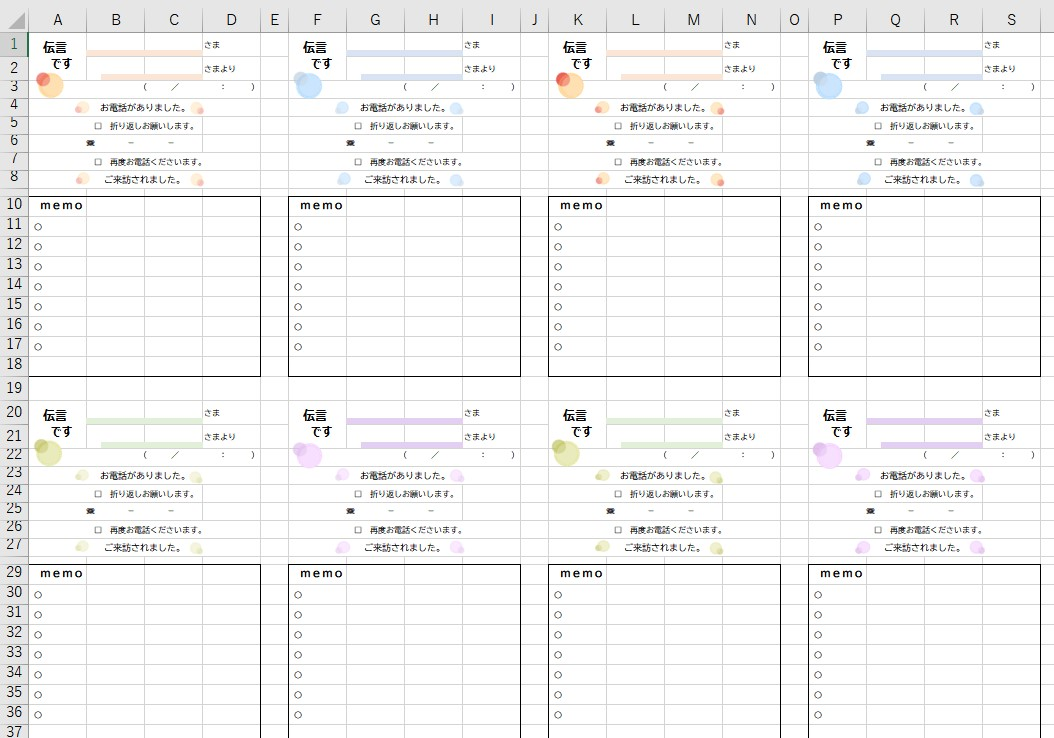Click the purple recipient name bar in cell Q20
This screenshot has width=1054, height=738.
pos(924,421)
